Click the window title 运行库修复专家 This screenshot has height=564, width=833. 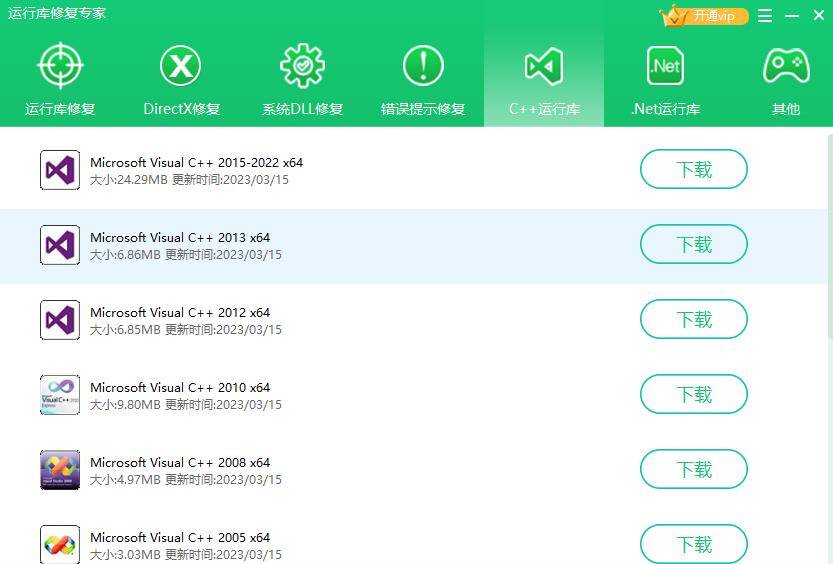click(x=57, y=13)
